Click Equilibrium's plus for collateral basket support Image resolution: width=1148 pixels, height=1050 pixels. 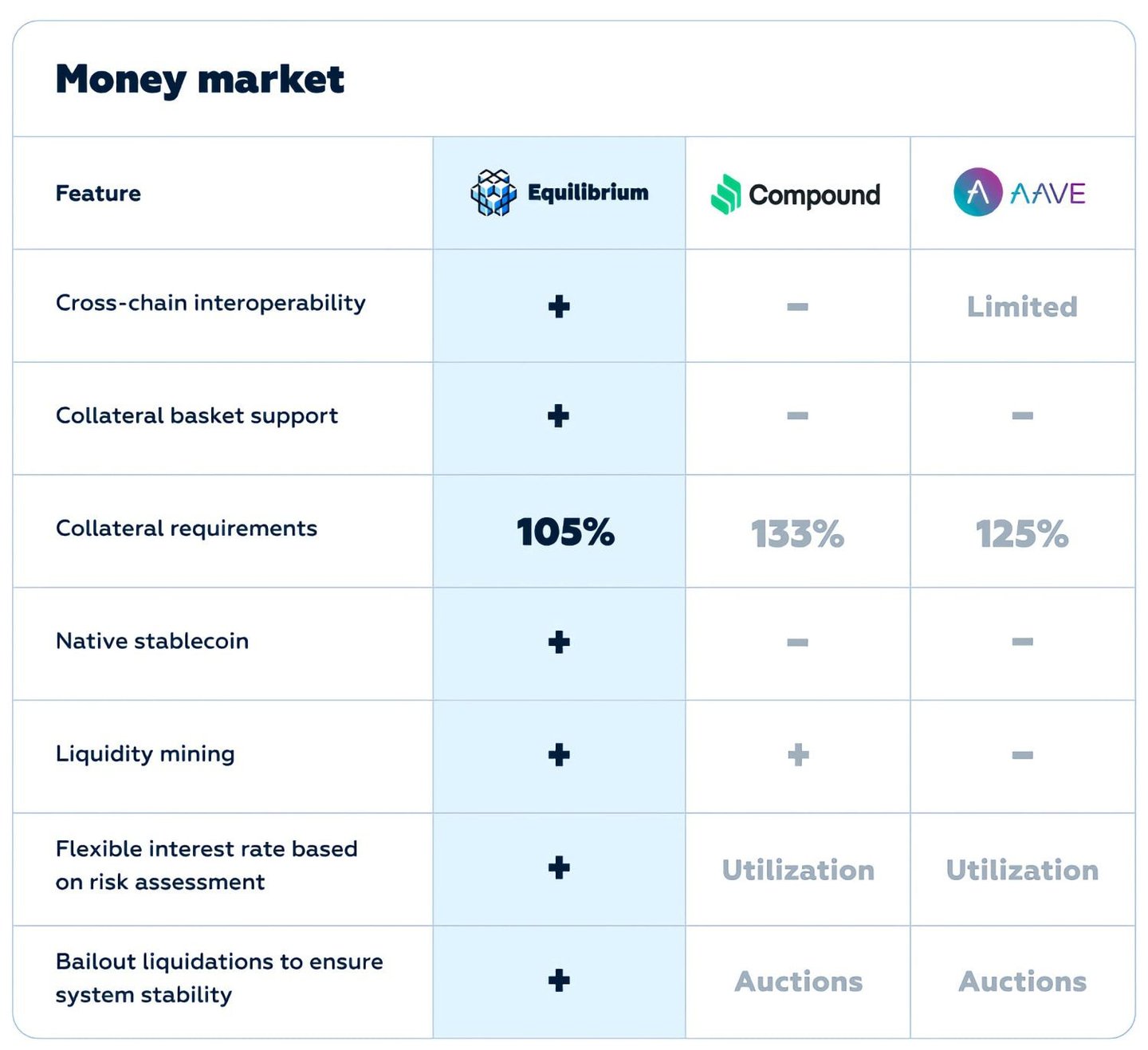559,415
